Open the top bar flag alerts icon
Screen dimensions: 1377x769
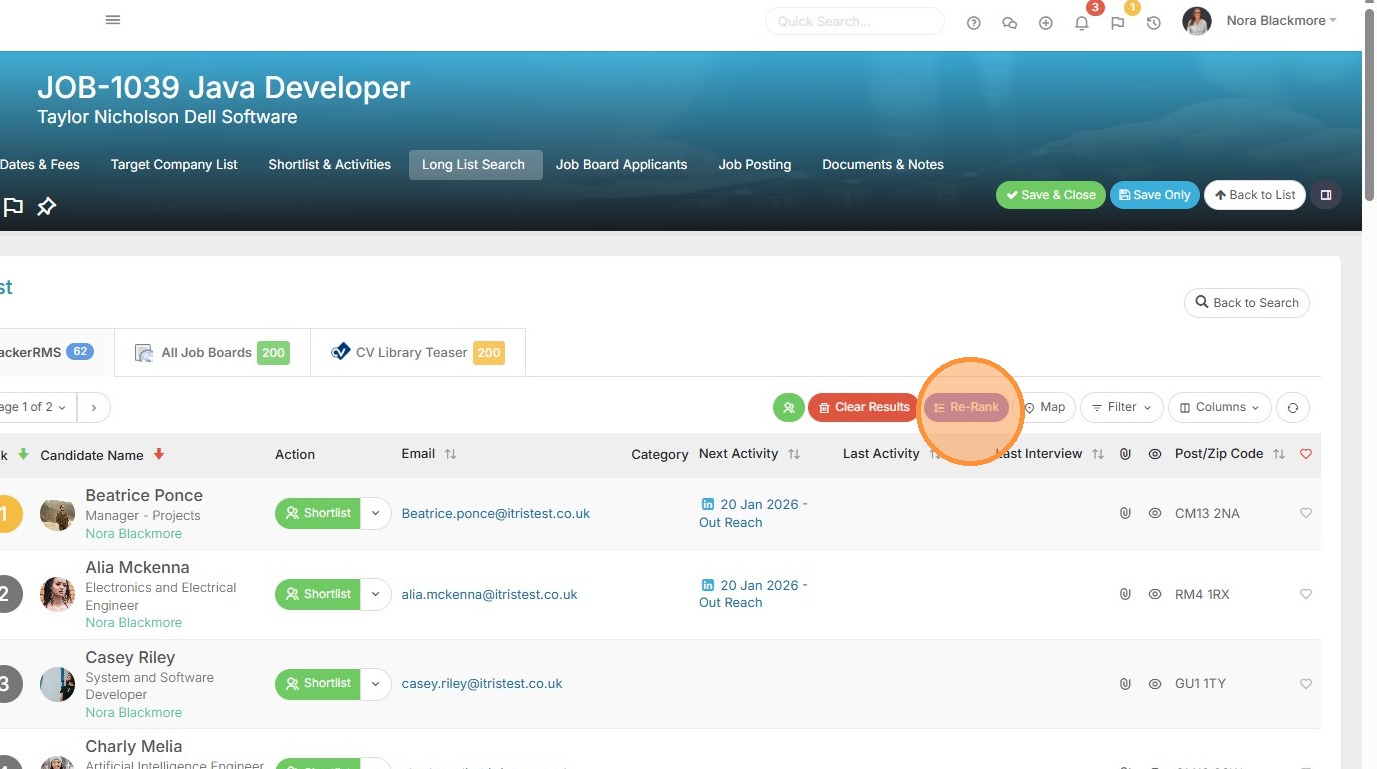[1118, 23]
